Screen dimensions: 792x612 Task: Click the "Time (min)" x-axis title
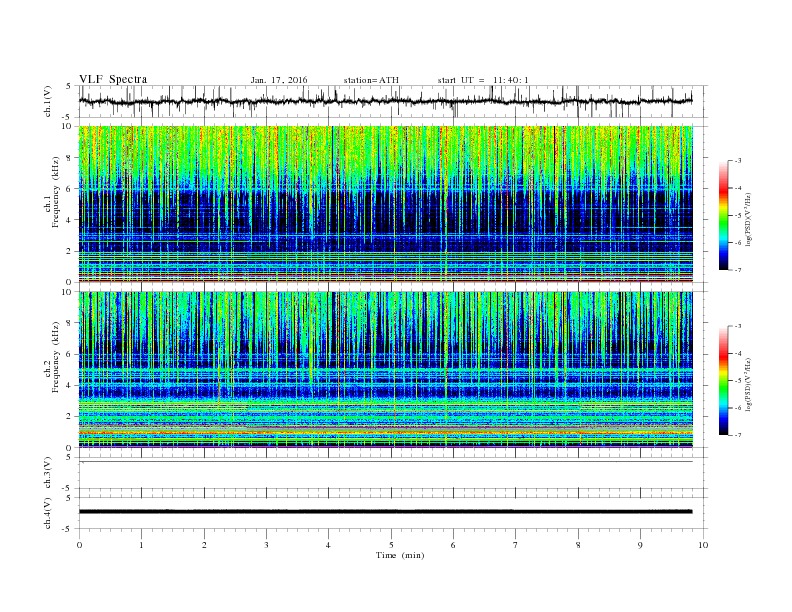[400, 555]
